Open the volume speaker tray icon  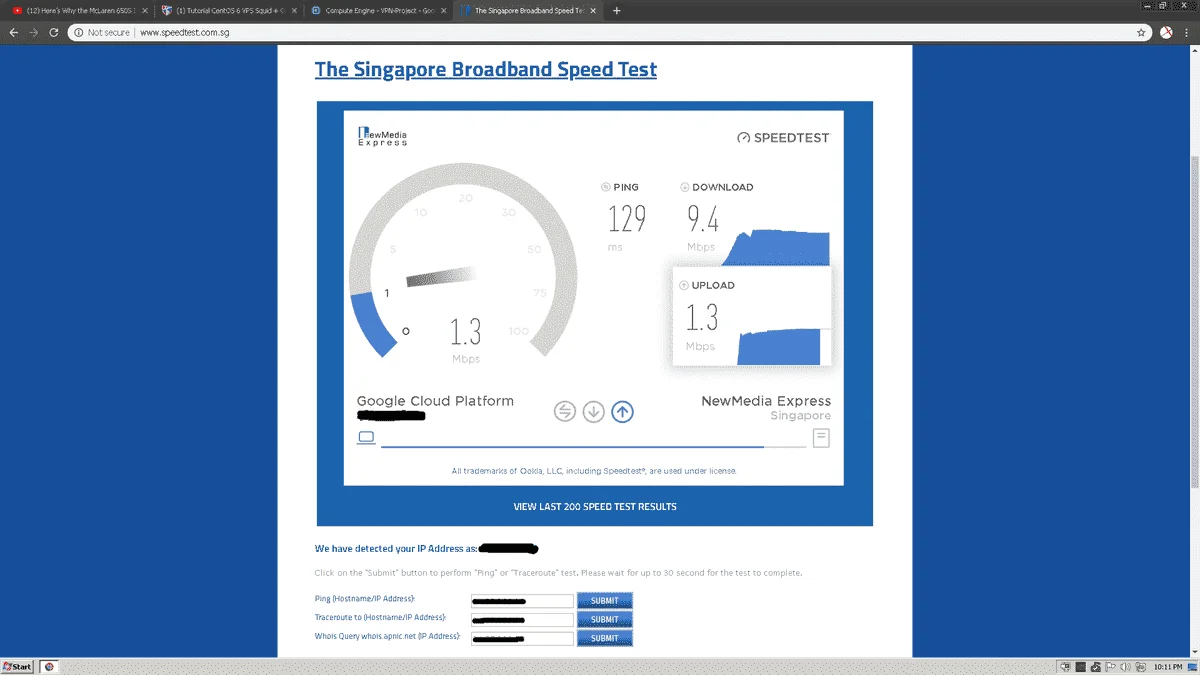point(1125,666)
